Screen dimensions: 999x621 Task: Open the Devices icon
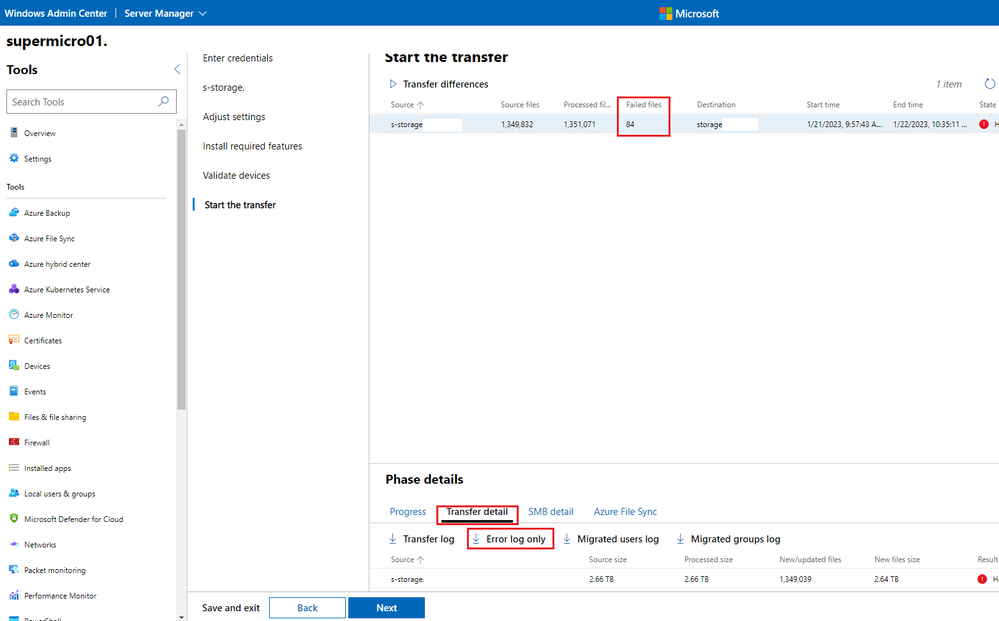click(14, 365)
